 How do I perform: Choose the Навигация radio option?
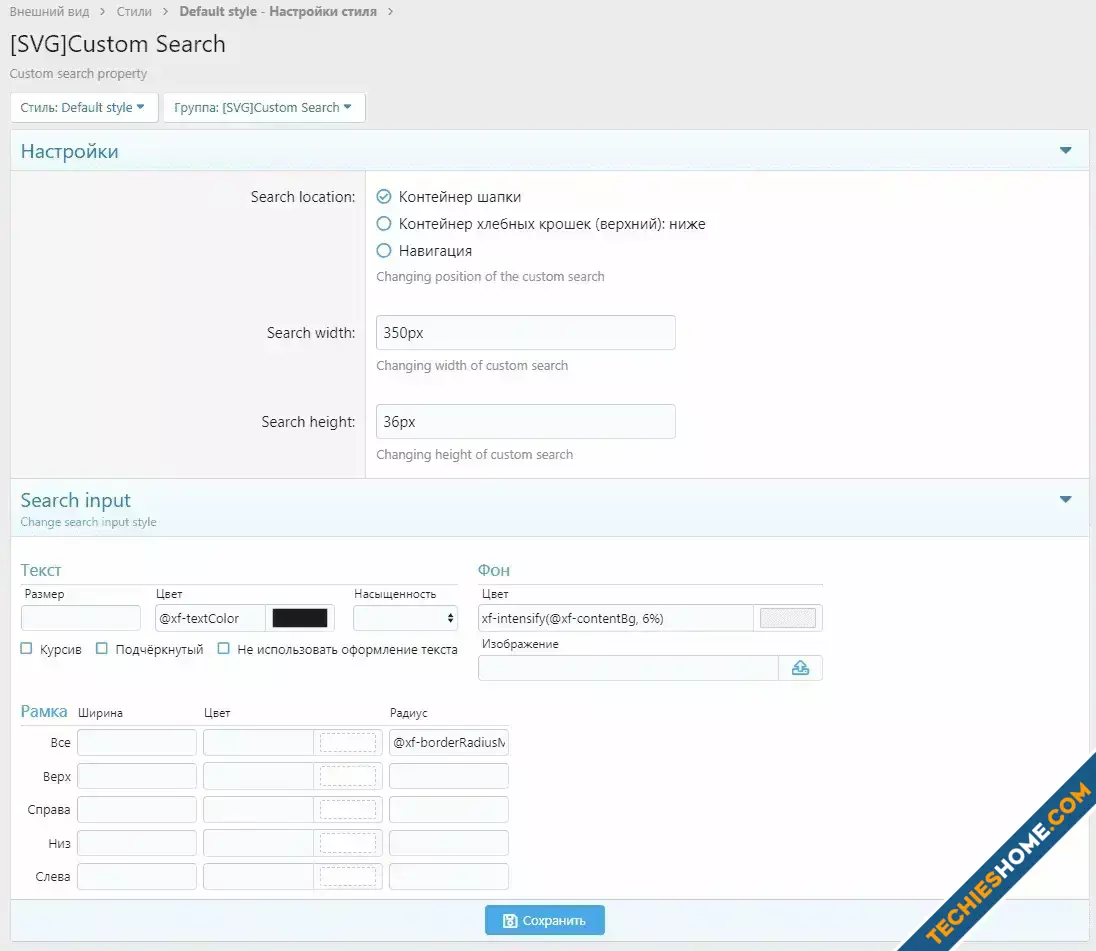[384, 251]
